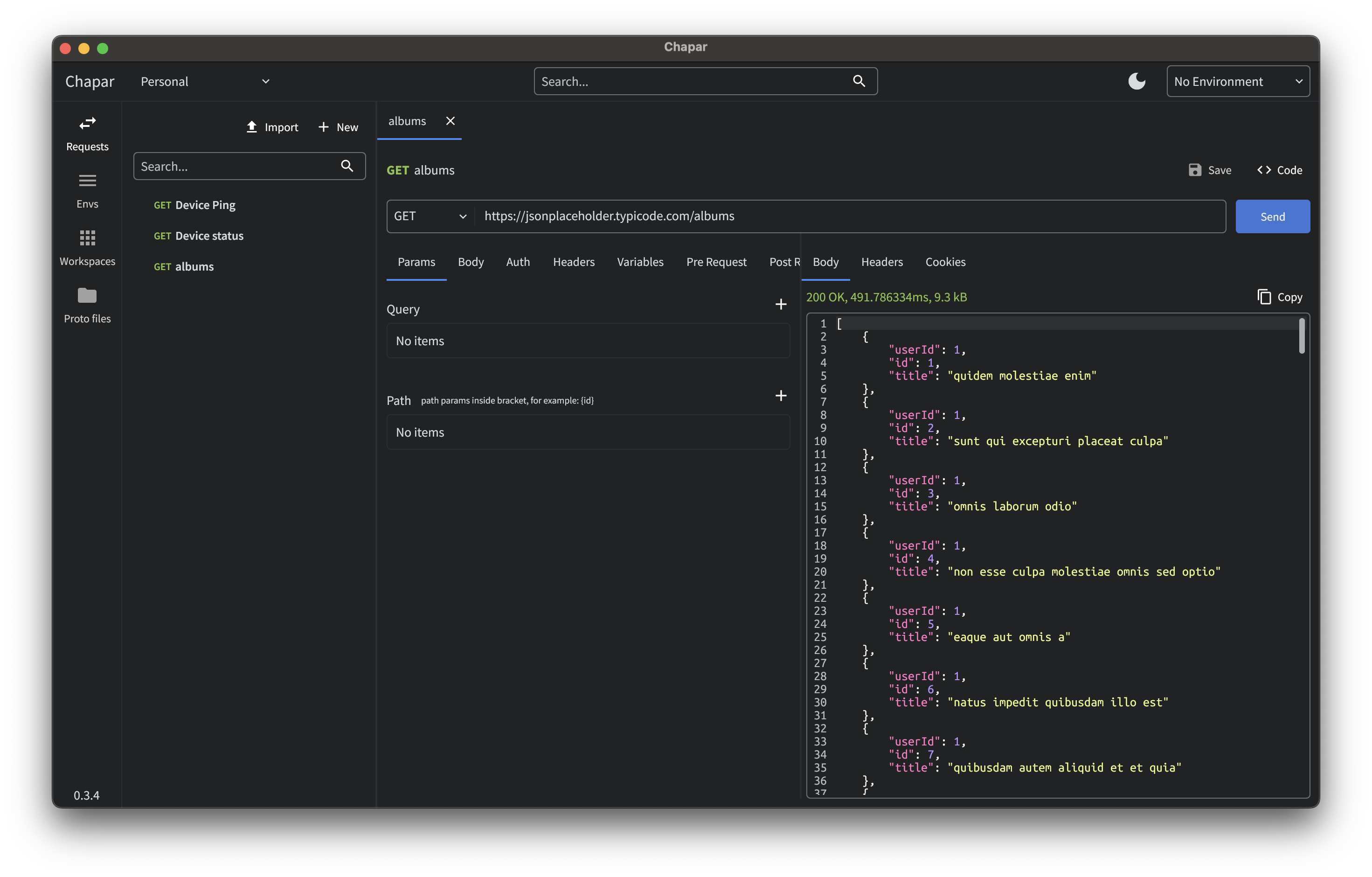Copy the response body
The width and height of the screenshot is (1372, 877).
(x=1280, y=297)
